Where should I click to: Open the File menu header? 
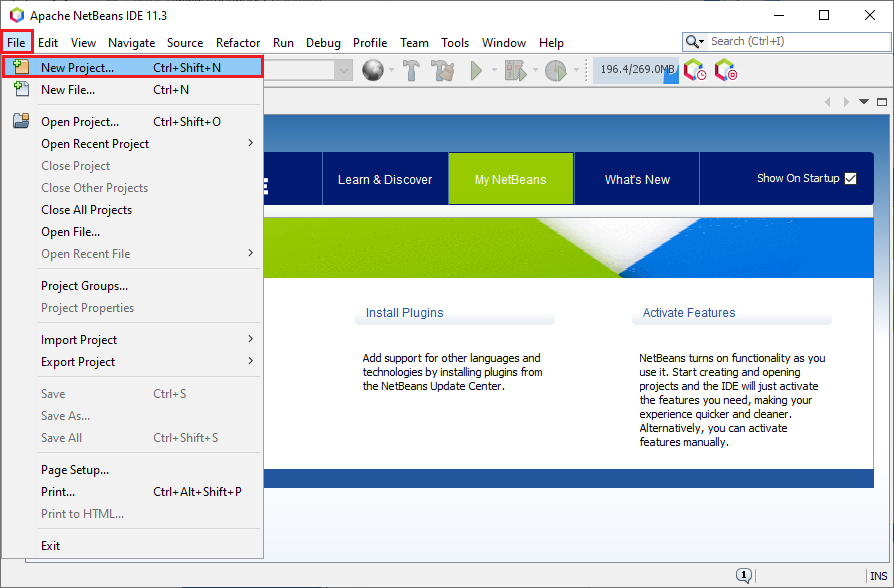(x=16, y=43)
